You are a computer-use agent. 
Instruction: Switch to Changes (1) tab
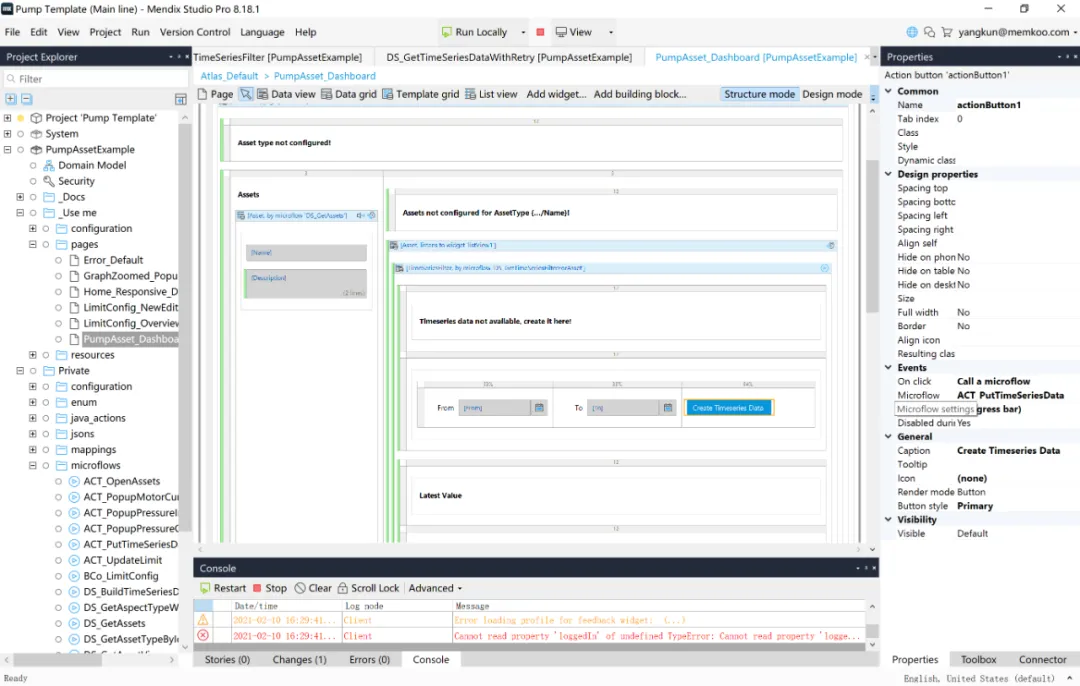tap(299, 660)
